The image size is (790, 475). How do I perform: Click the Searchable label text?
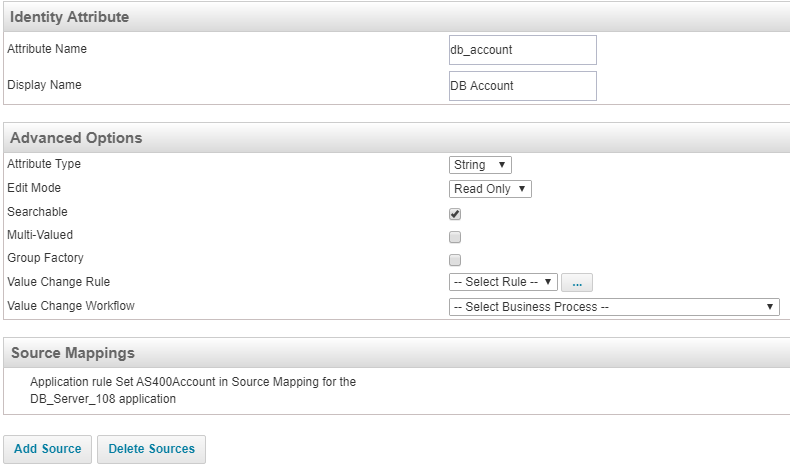click(x=38, y=212)
